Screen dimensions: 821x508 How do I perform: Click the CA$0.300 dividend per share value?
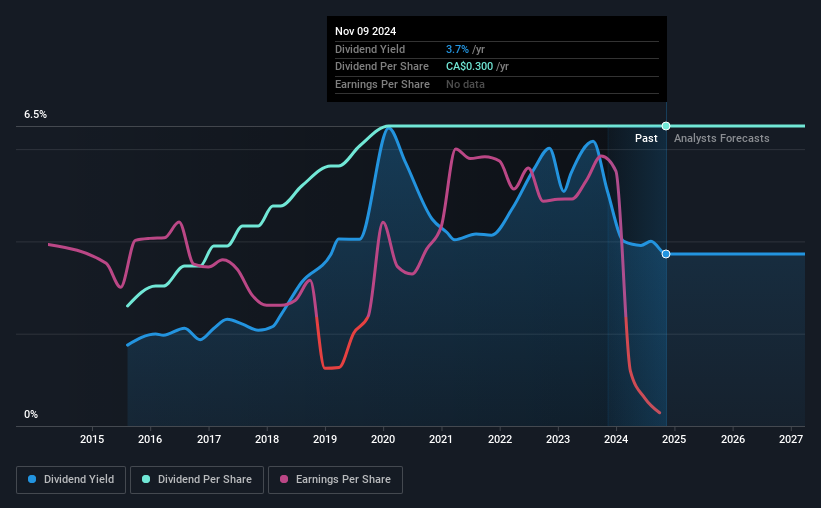pyautogui.click(x=470, y=67)
